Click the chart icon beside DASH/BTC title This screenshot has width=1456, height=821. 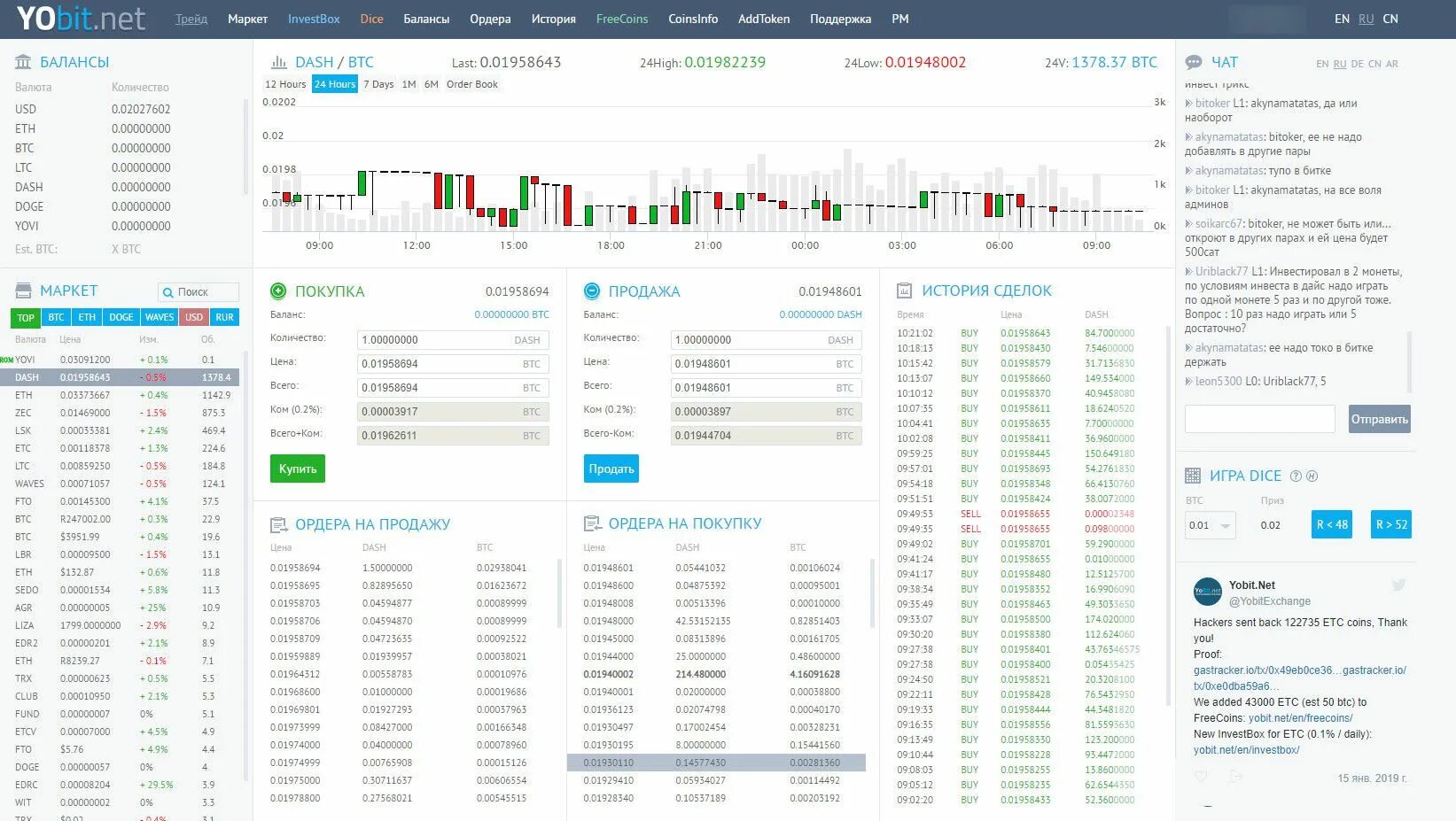[x=280, y=62]
